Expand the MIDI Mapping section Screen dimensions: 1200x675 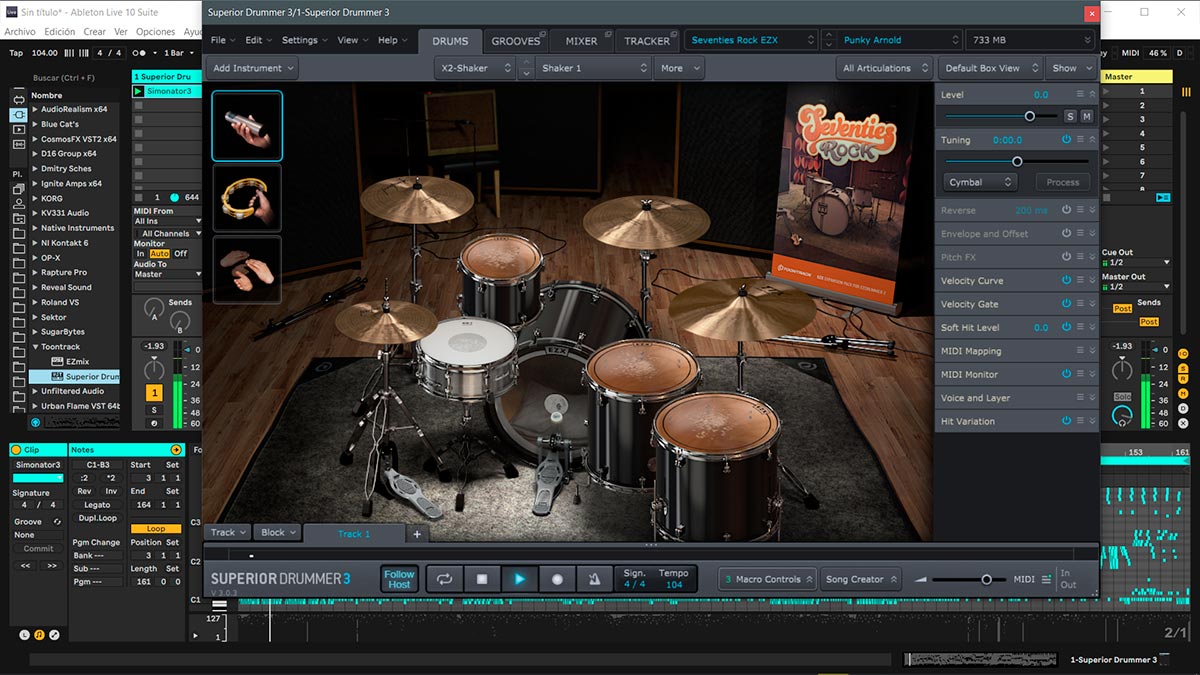(x=1092, y=351)
